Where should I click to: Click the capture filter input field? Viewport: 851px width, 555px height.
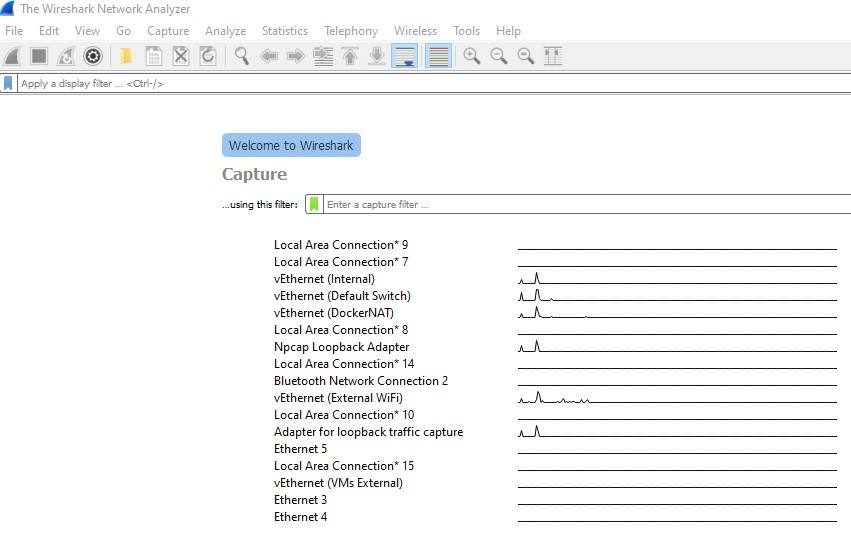click(x=580, y=204)
